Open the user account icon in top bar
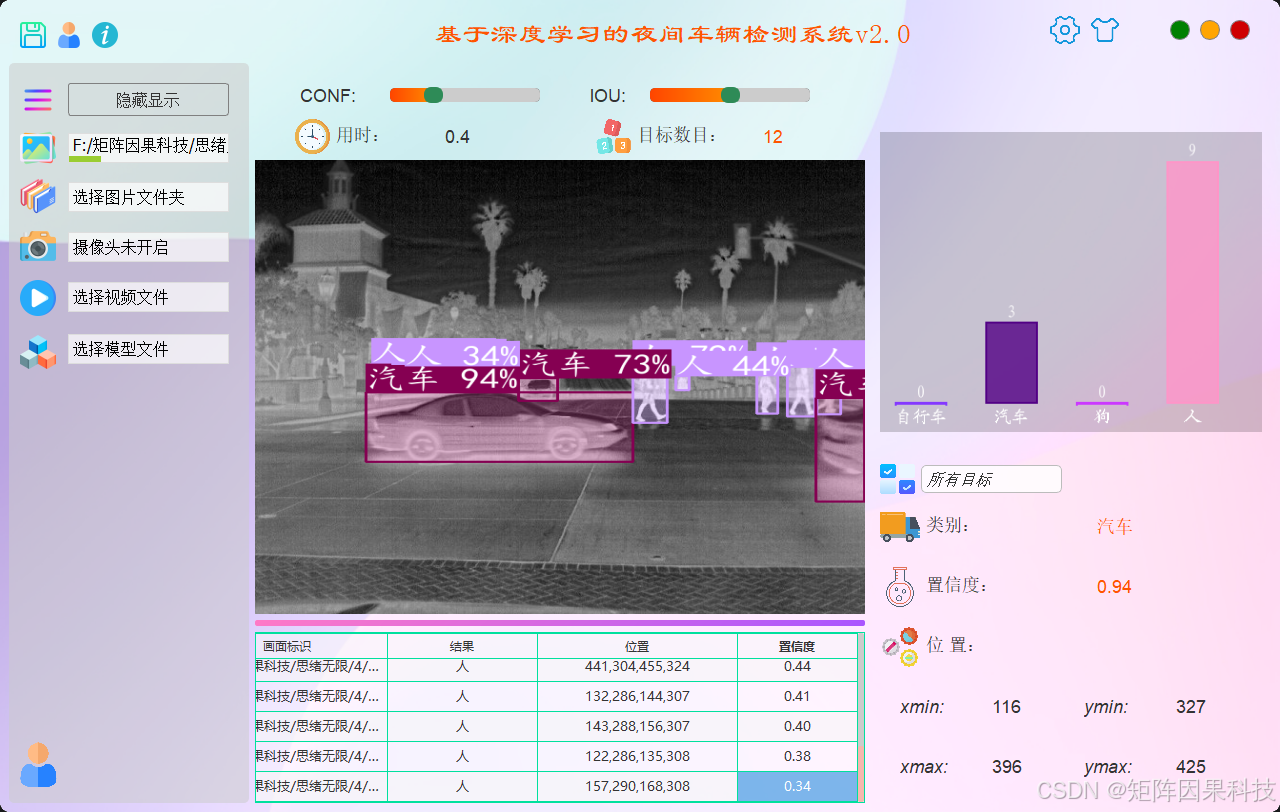This screenshot has width=1280, height=812. coord(69,35)
